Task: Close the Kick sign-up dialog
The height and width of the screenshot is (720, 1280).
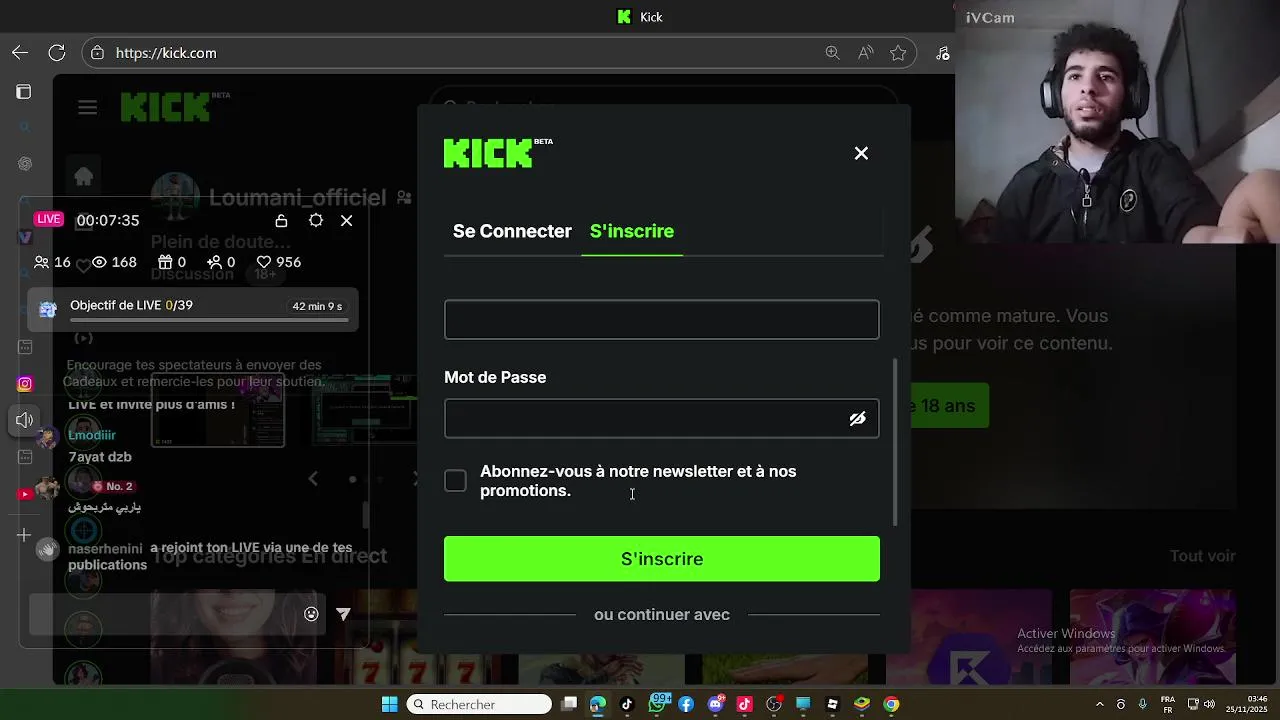Action: click(x=861, y=153)
